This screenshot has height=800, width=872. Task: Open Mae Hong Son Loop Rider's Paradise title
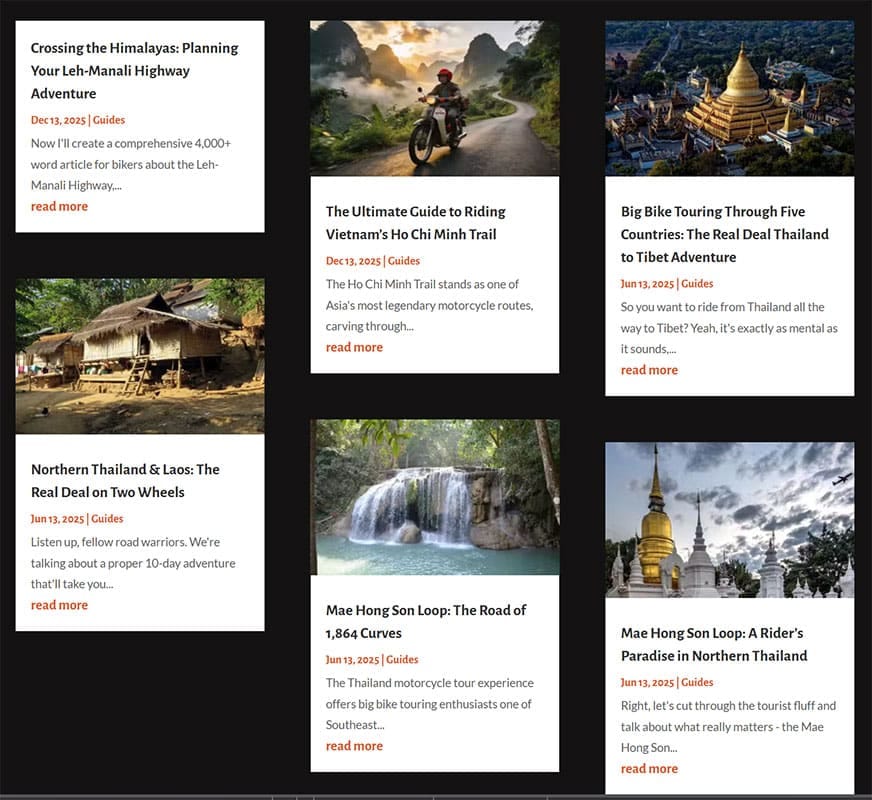(x=714, y=644)
